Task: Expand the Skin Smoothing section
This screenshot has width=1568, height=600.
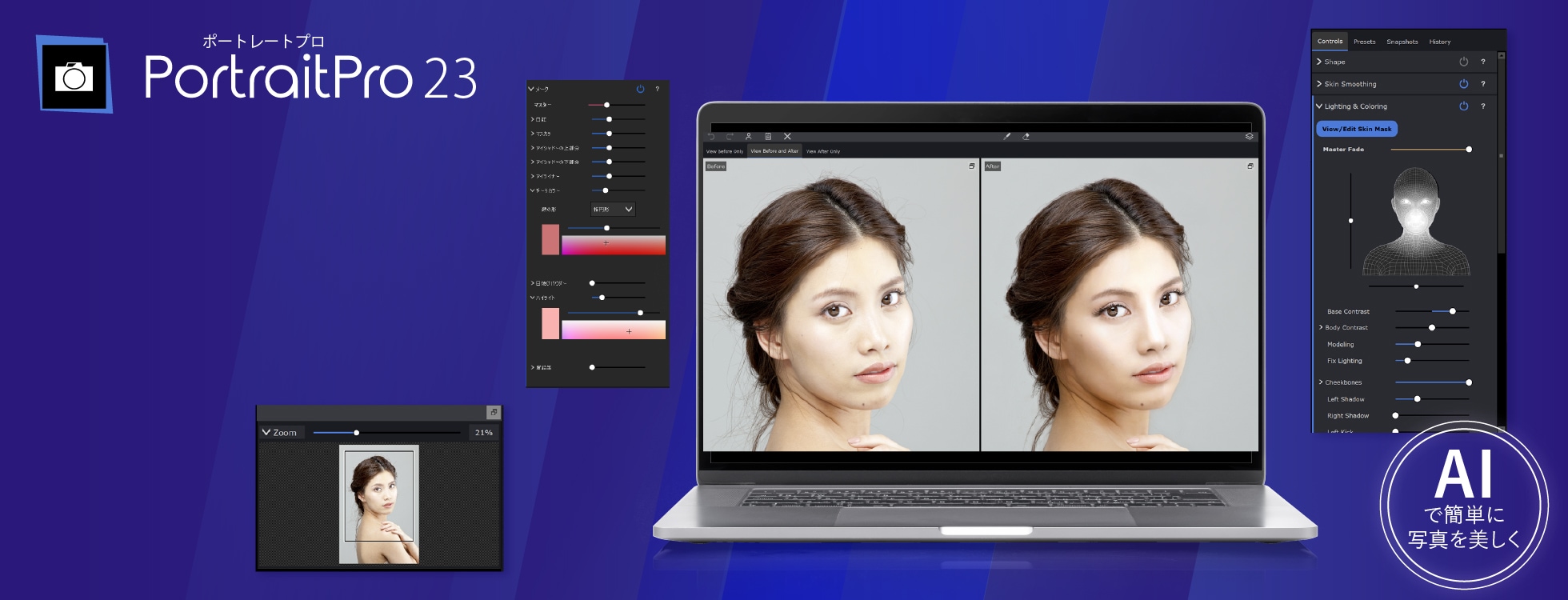Action: click(1319, 84)
